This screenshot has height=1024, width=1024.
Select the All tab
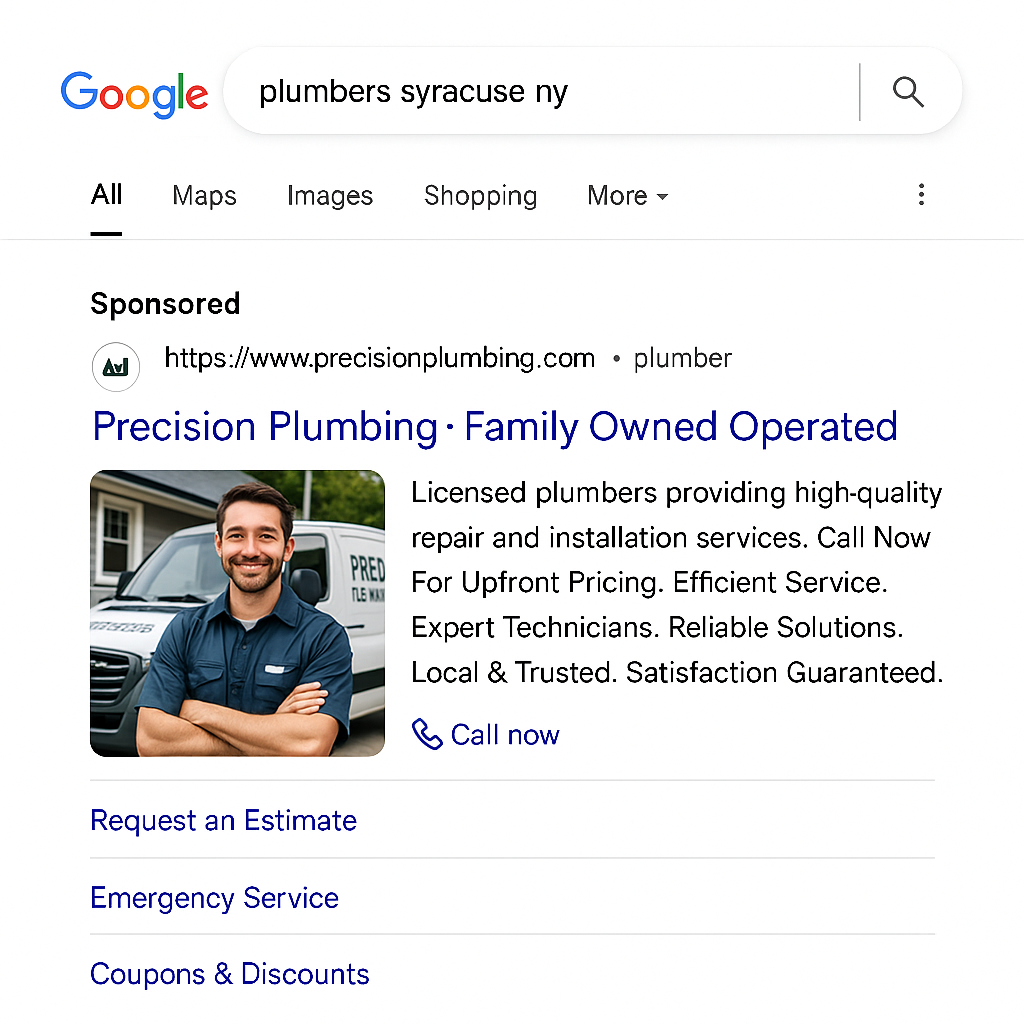tap(106, 195)
